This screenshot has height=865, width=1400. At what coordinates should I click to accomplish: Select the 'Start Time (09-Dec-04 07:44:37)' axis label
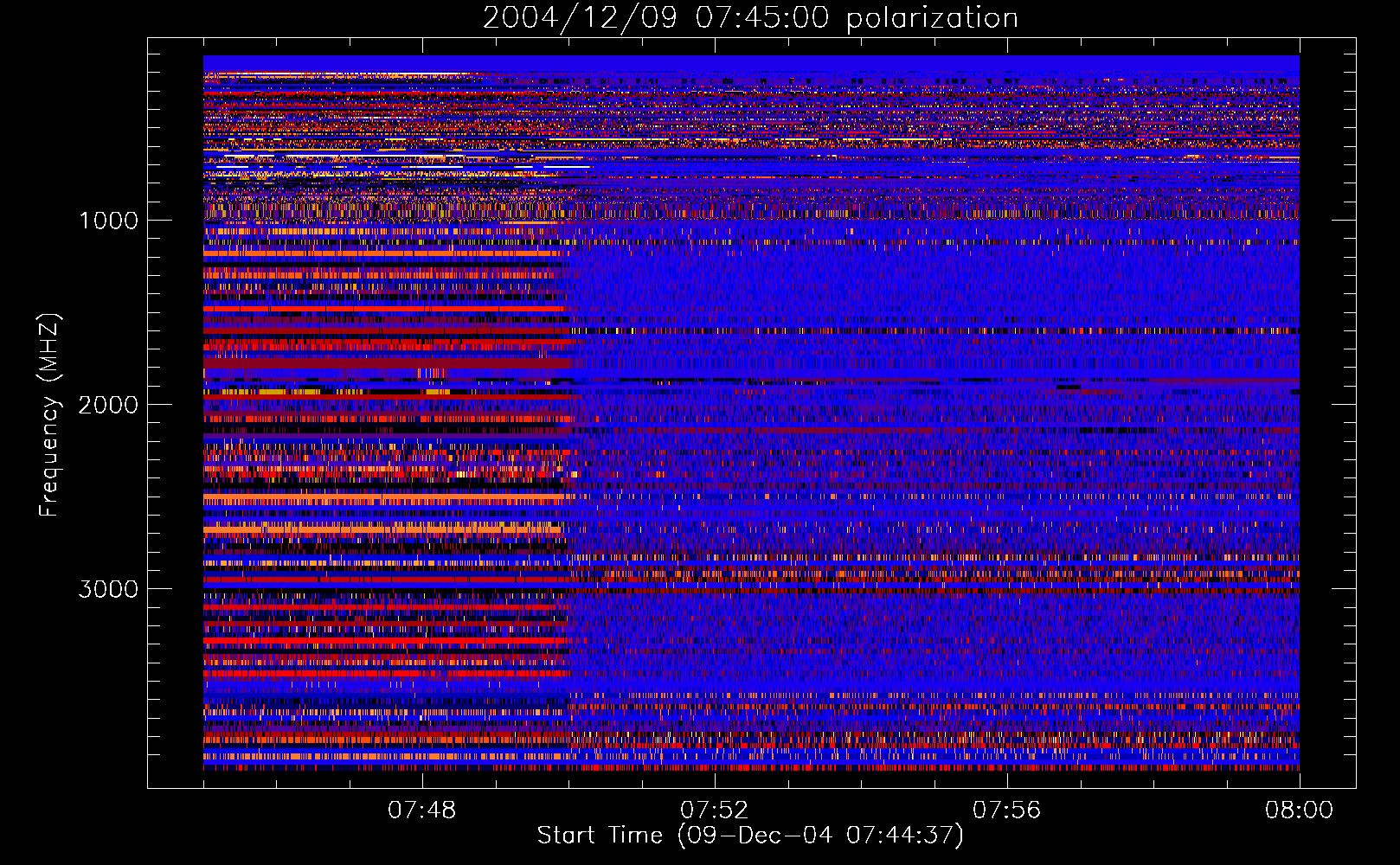click(x=750, y=836)
